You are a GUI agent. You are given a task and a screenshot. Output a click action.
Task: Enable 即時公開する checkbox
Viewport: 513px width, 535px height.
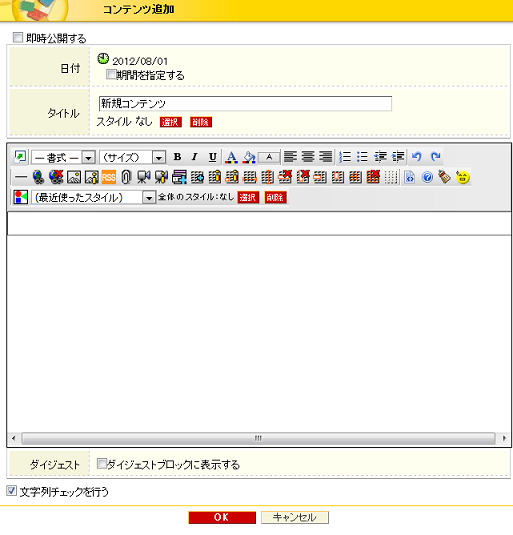(x=18, y=37)
